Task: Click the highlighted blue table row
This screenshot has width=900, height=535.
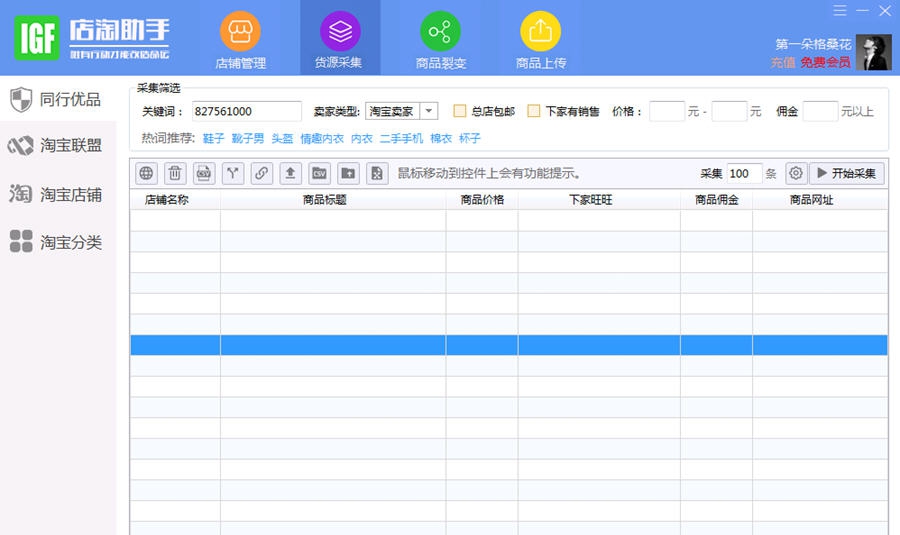Action: [509, 345]
